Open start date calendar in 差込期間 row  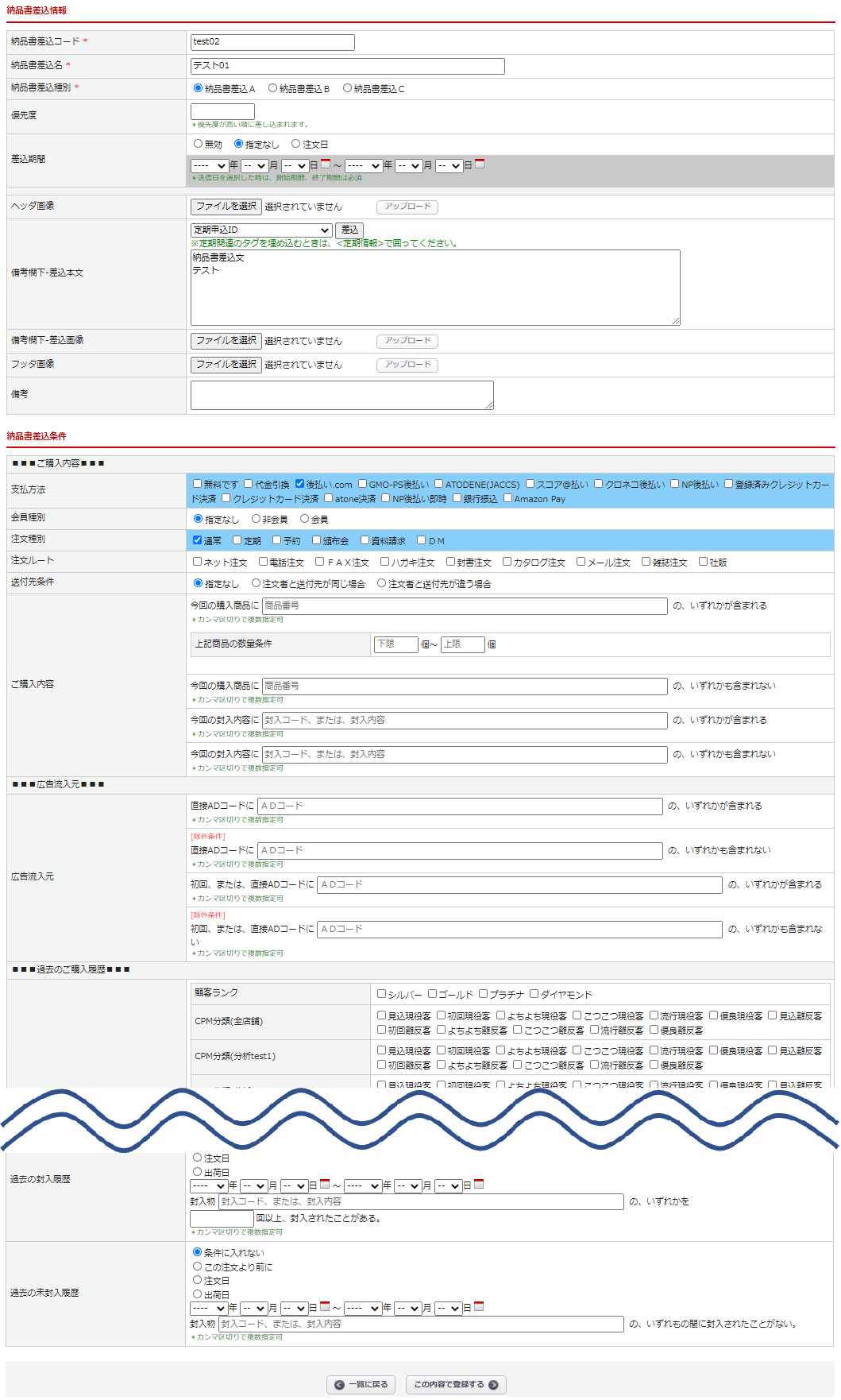pos(326,164)
